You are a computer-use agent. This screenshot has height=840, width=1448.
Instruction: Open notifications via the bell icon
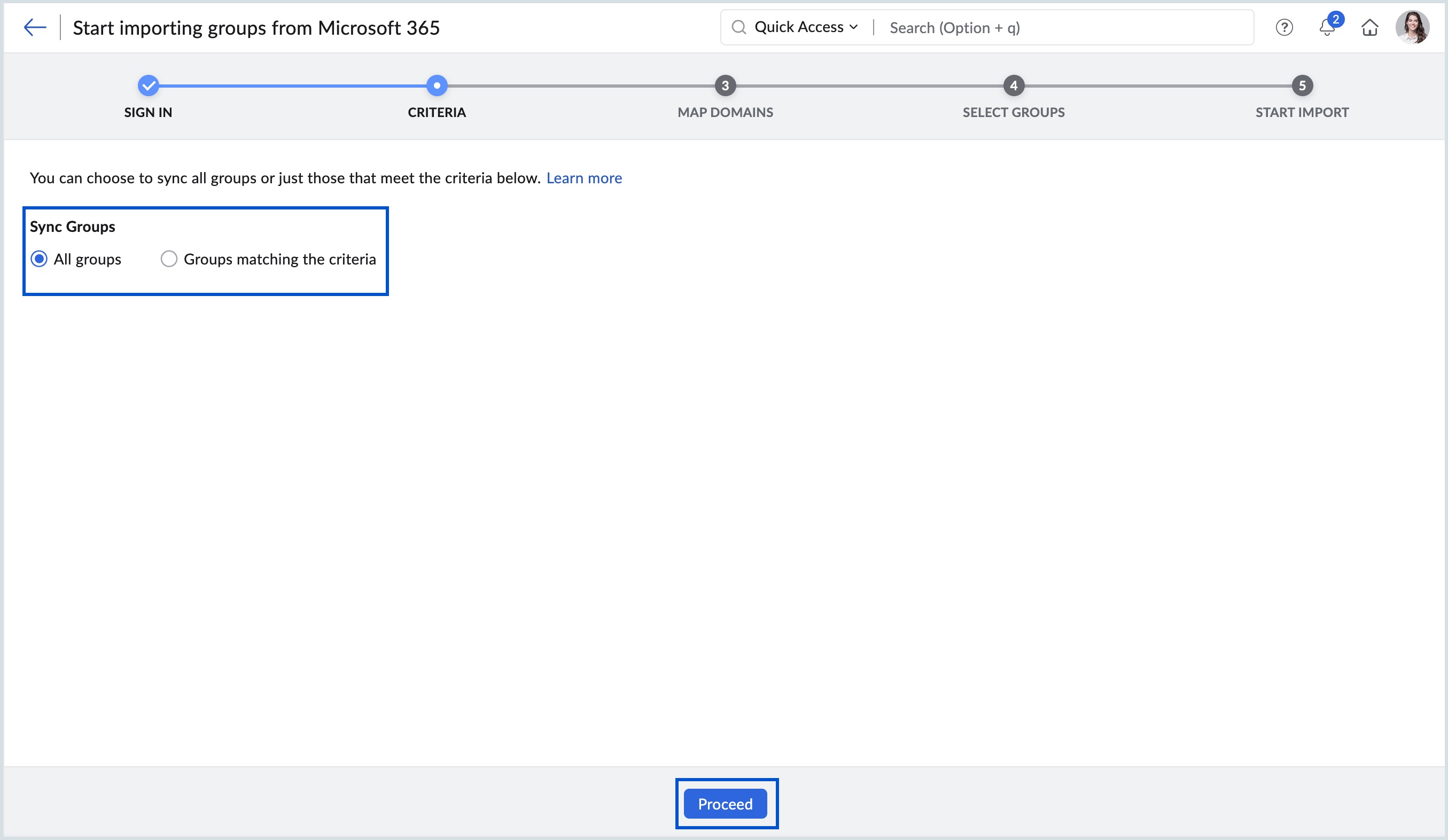tap(1327, 28)
